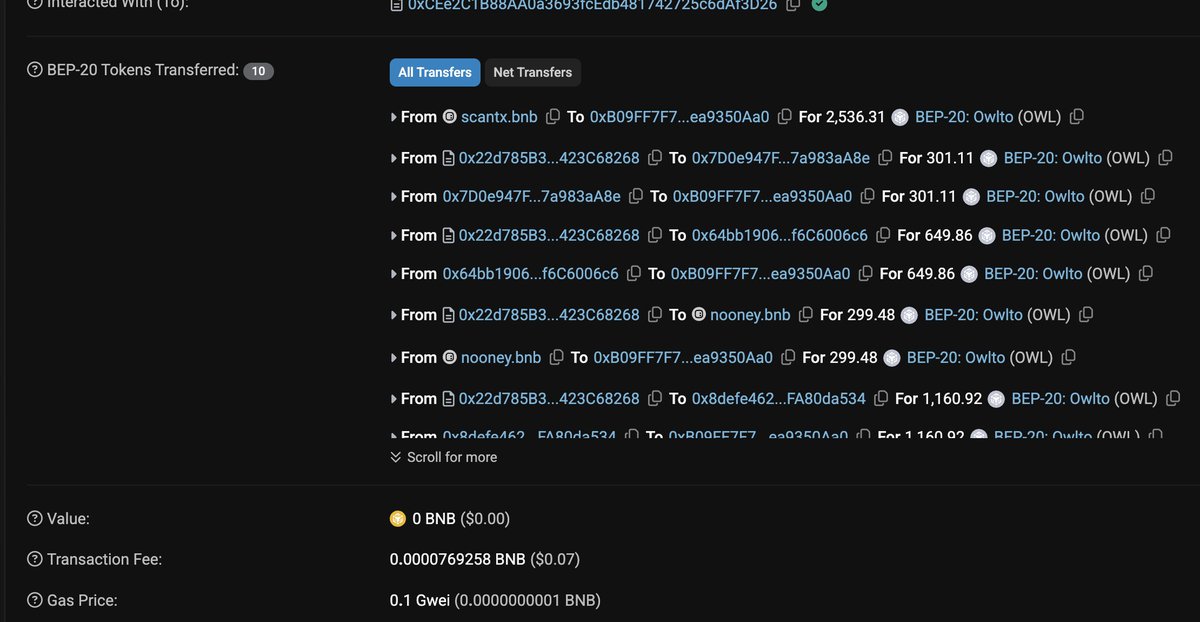Copy recipient address 0x8defe462...FA80da534
Viewport: 1200px width, 622px height.
881,399
